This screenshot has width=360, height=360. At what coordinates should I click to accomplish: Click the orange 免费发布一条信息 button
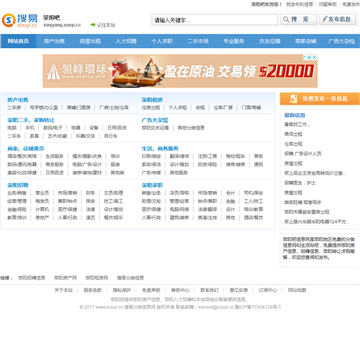point(320,99)
